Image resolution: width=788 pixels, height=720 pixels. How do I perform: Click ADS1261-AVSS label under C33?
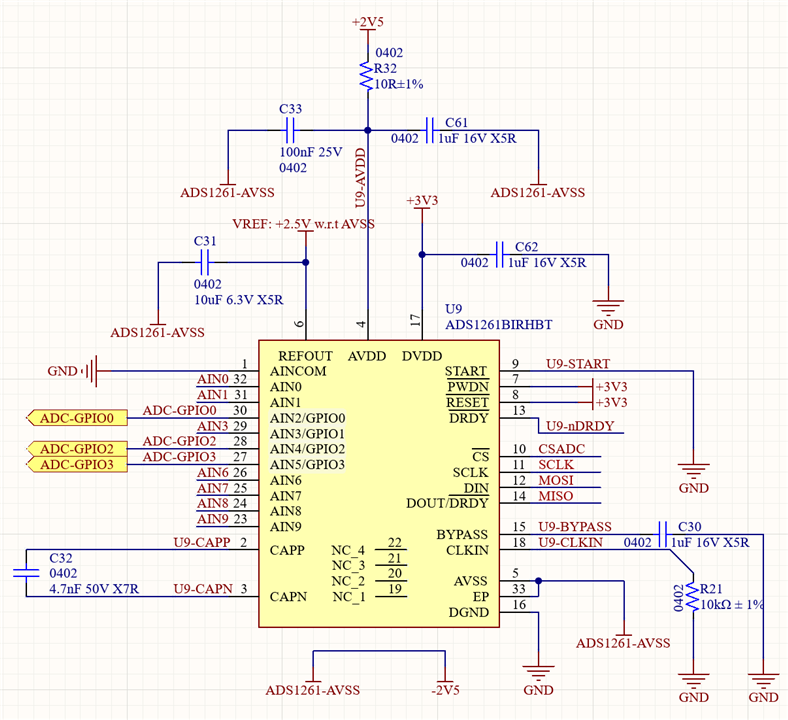(227, 192)
